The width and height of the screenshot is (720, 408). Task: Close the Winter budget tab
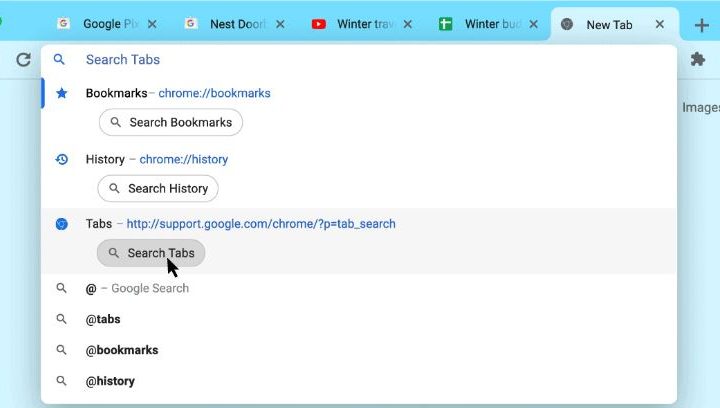(x=533, y=24)
